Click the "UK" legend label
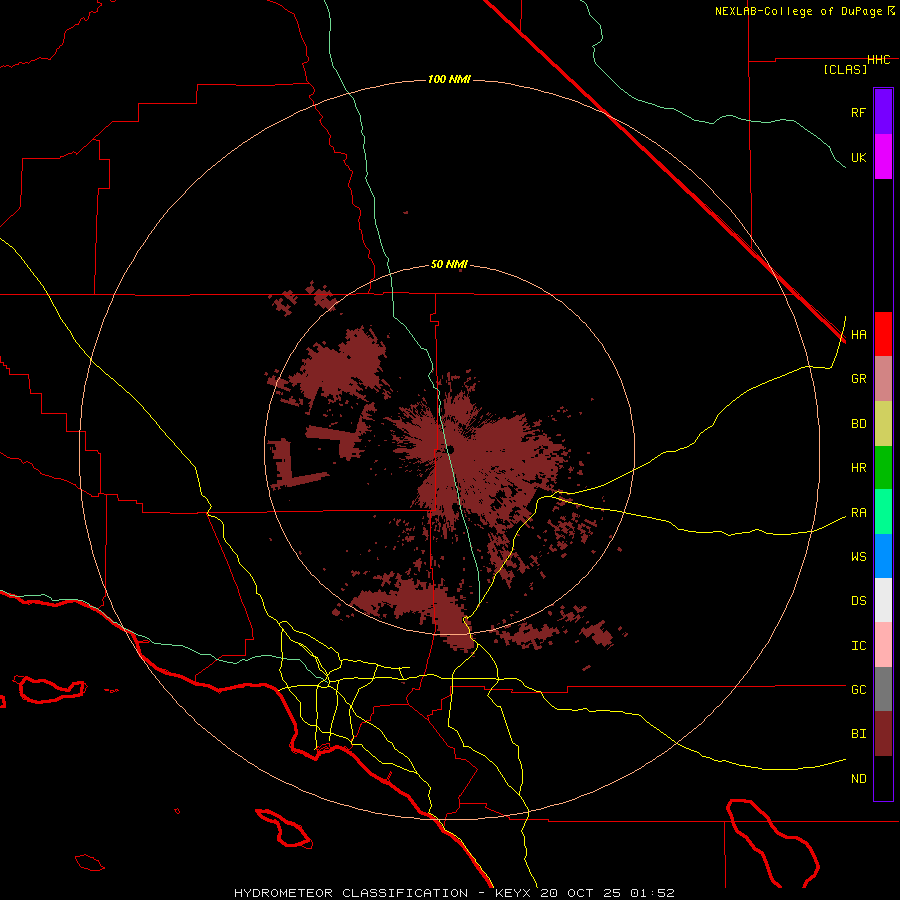The image size is (900, 900). 858,158
